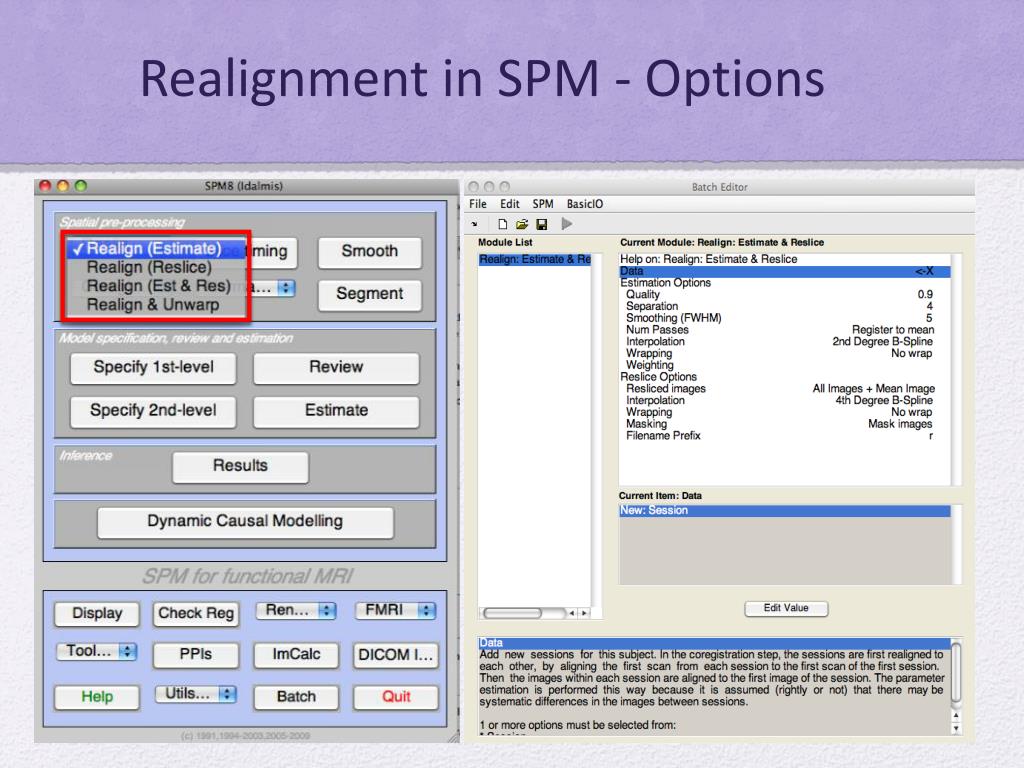Screen dimensions: 1024x768
Task: Click the Segment button
Action: tap(370, 295)
